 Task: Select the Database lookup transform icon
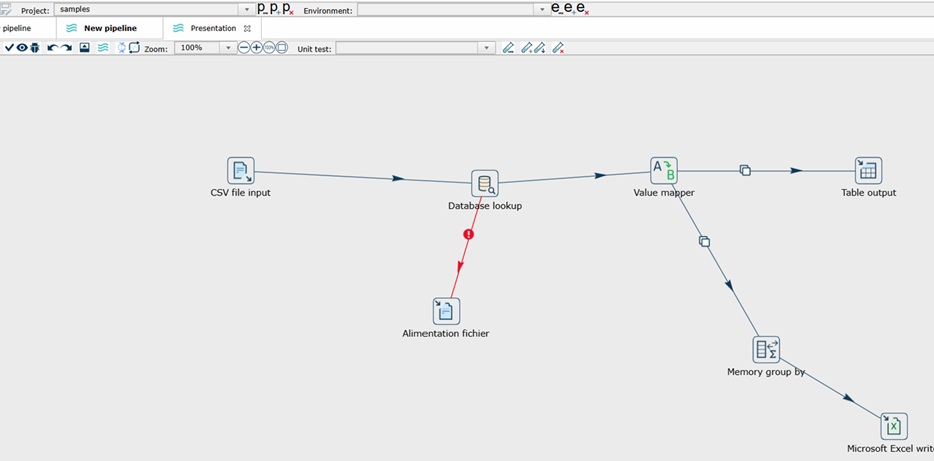(485, 184)
